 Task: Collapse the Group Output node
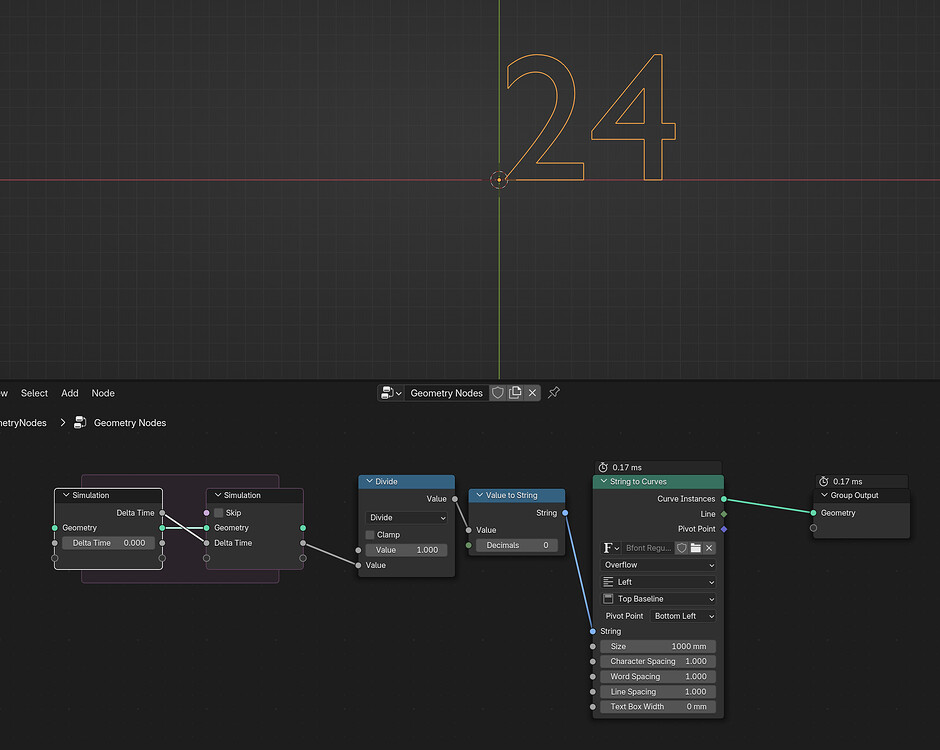pyautogui.click(x=824, y=495)
